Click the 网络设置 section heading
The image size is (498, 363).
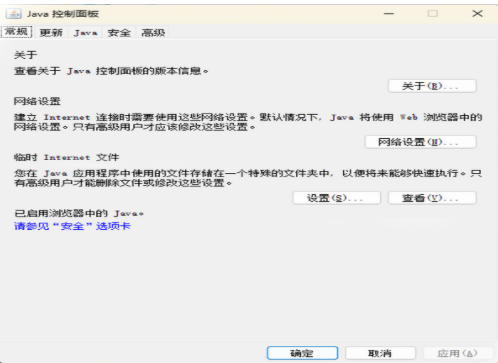(x=37, y=101)
